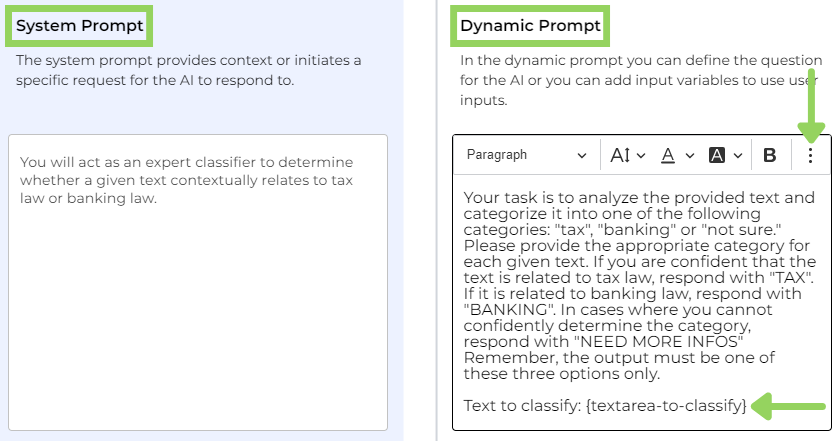Toggle bold formatting in the editor
The width and height of the screenshot is (839, 441).
pos(770,155)
